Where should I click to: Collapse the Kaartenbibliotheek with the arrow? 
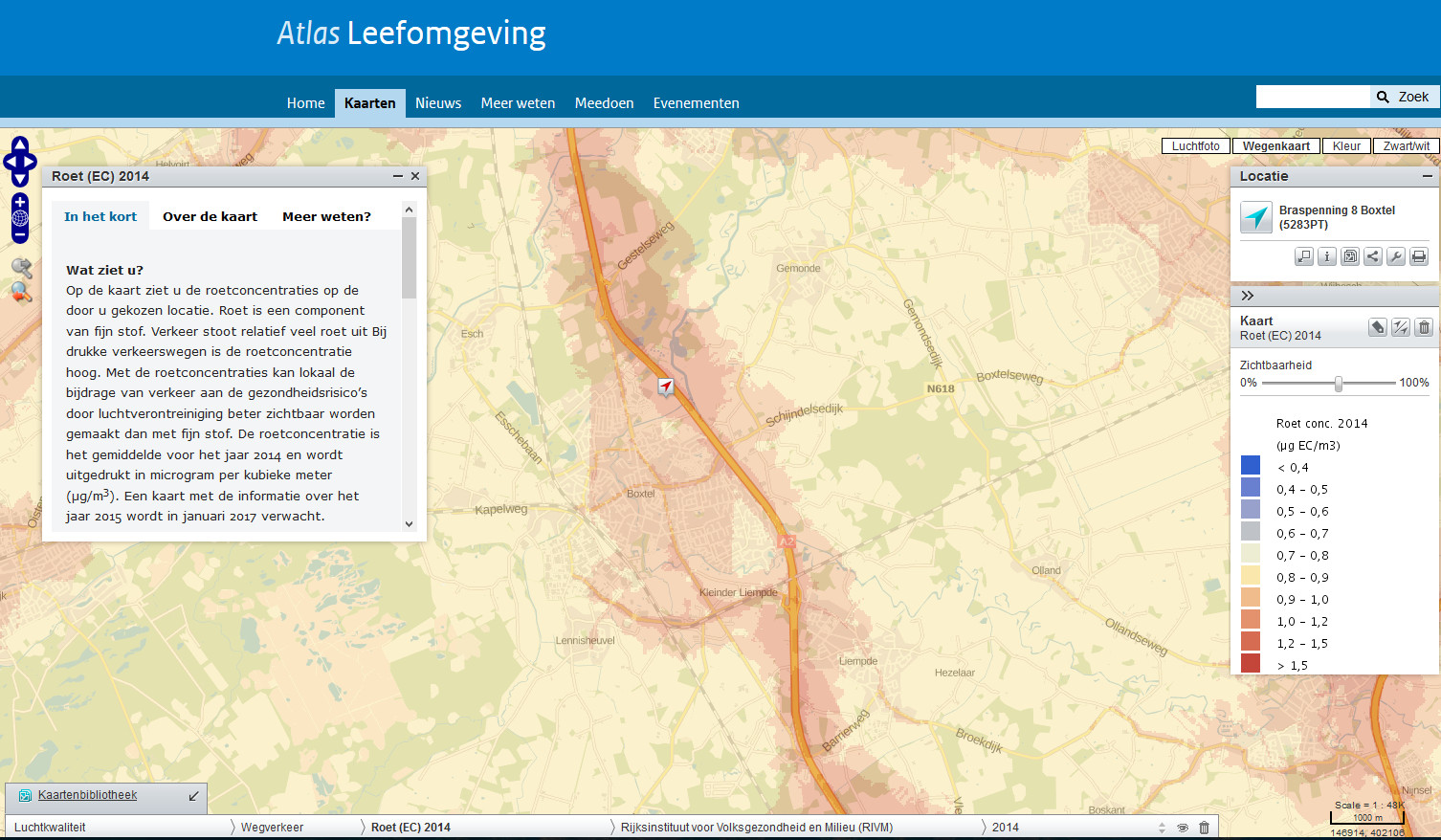pyautogui.click(x=194, y=796)
